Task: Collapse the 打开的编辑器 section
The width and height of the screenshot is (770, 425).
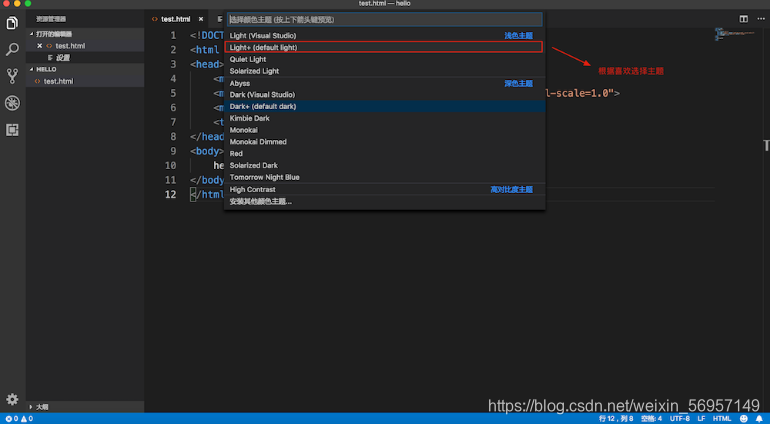Action: pos(85,34)
